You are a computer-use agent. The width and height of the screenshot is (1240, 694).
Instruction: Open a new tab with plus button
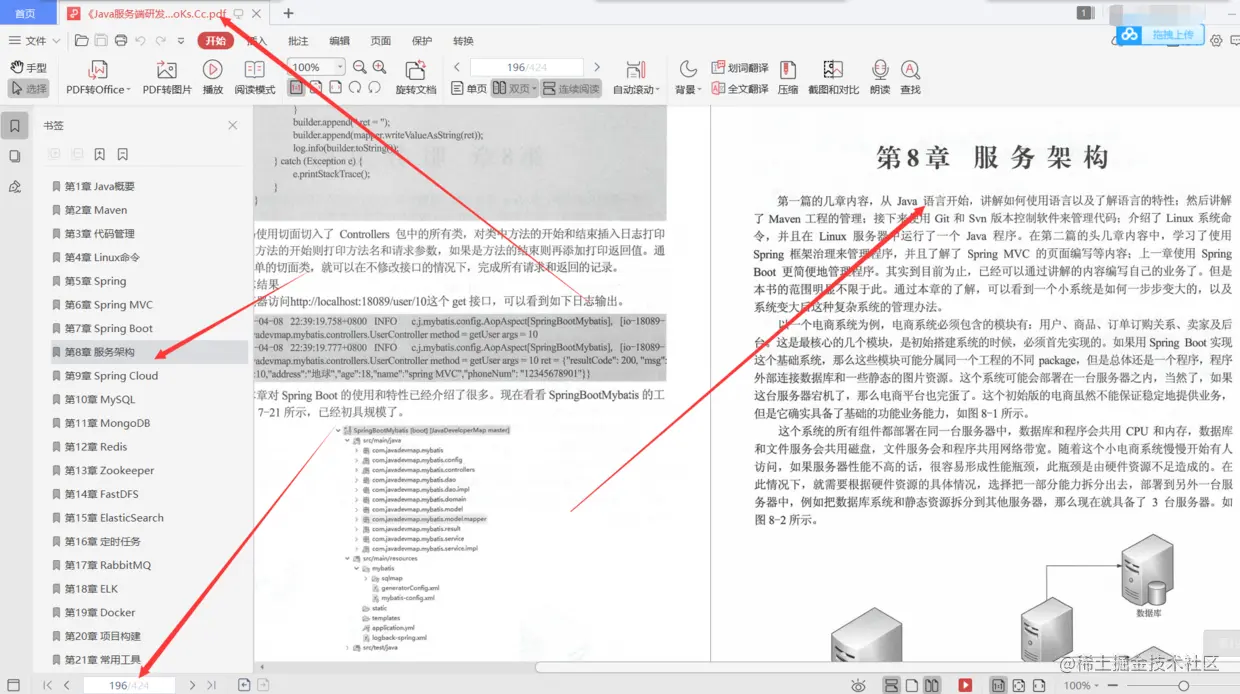[x=289, y=13]
